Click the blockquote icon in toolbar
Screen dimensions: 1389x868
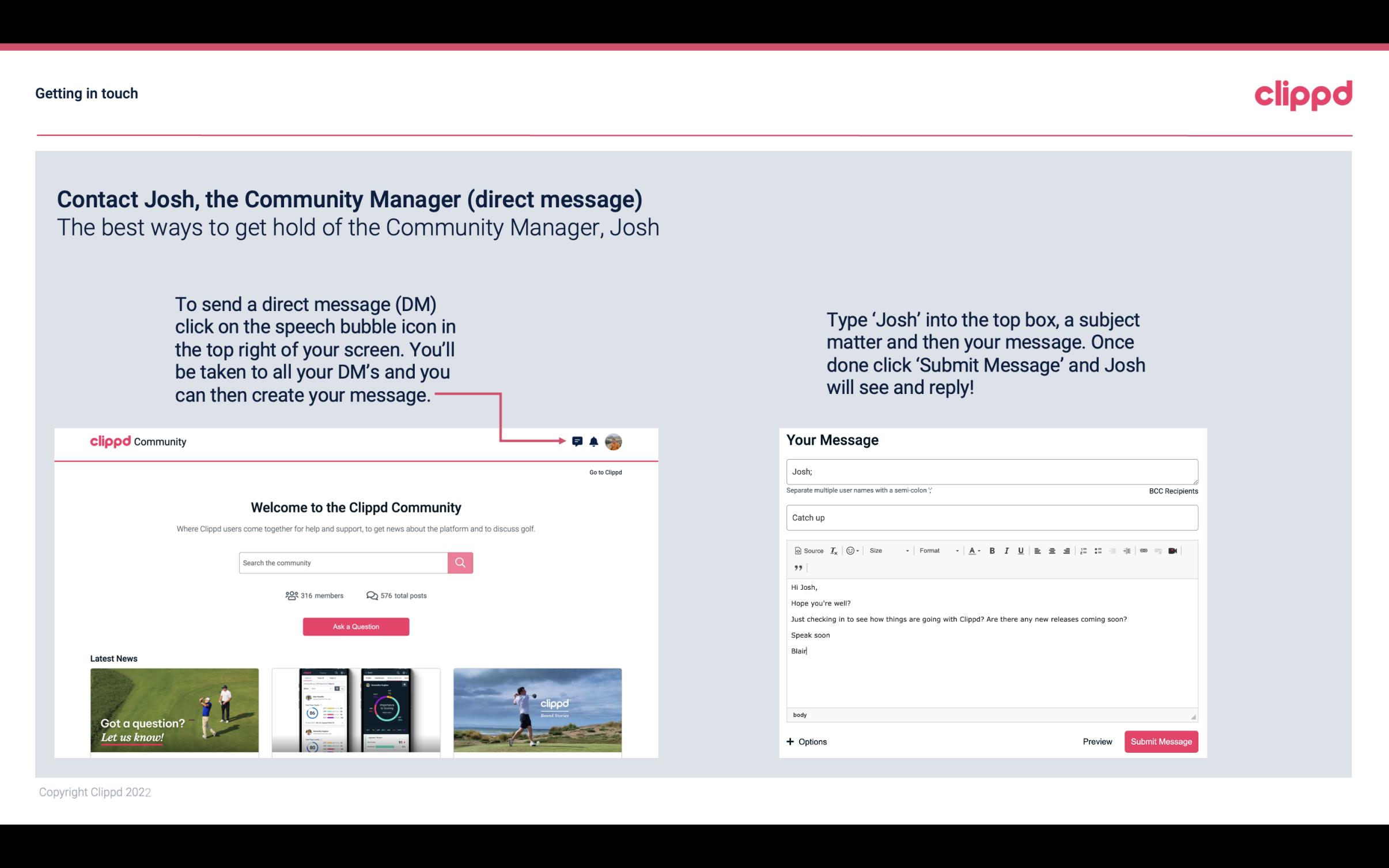tap(797, 568)
